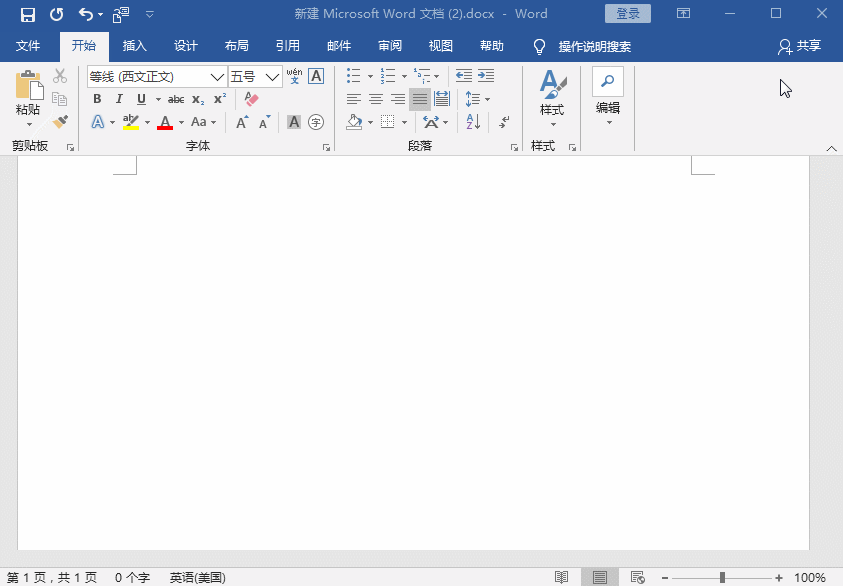The height and width of the screenshot is (586, 843).
Task: Expand the Paste options arrow below 粘贴
Action: (x=29, y=124)
